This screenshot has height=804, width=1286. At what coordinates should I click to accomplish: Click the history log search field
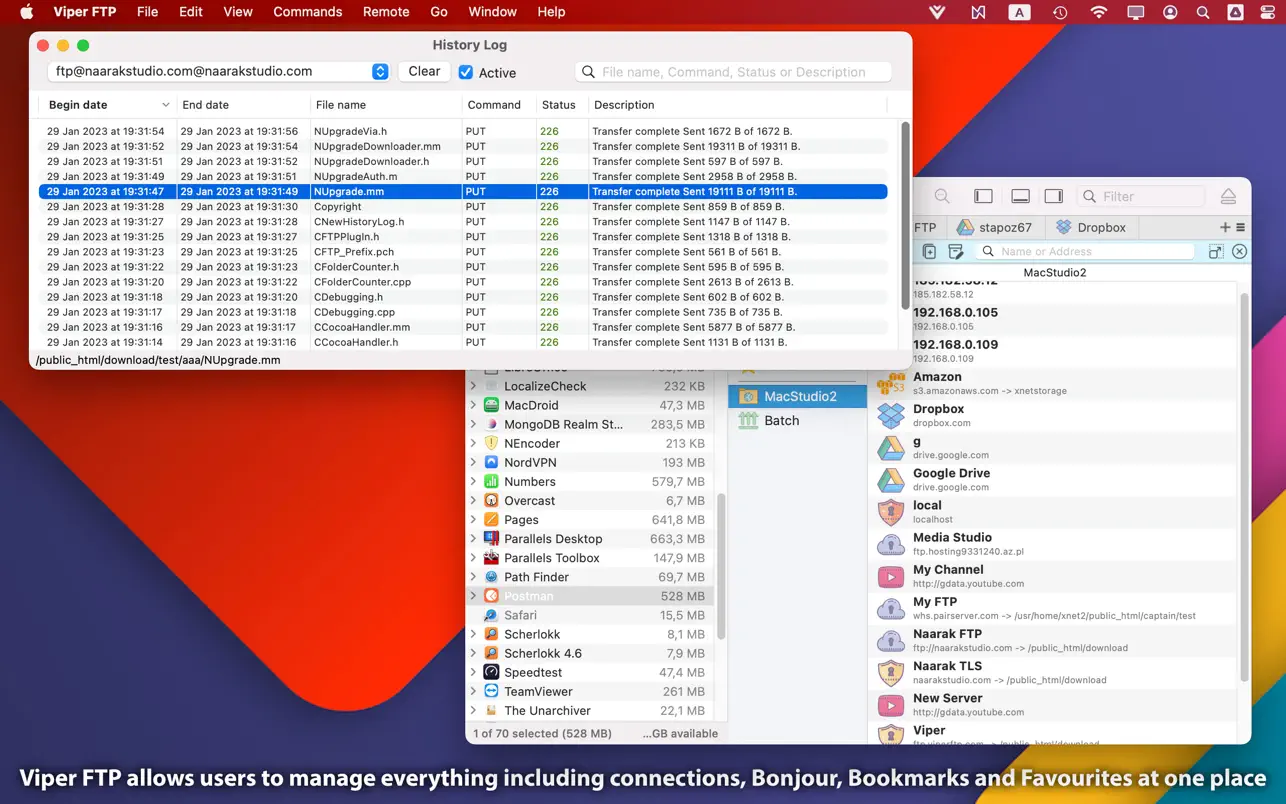(740, 72)
